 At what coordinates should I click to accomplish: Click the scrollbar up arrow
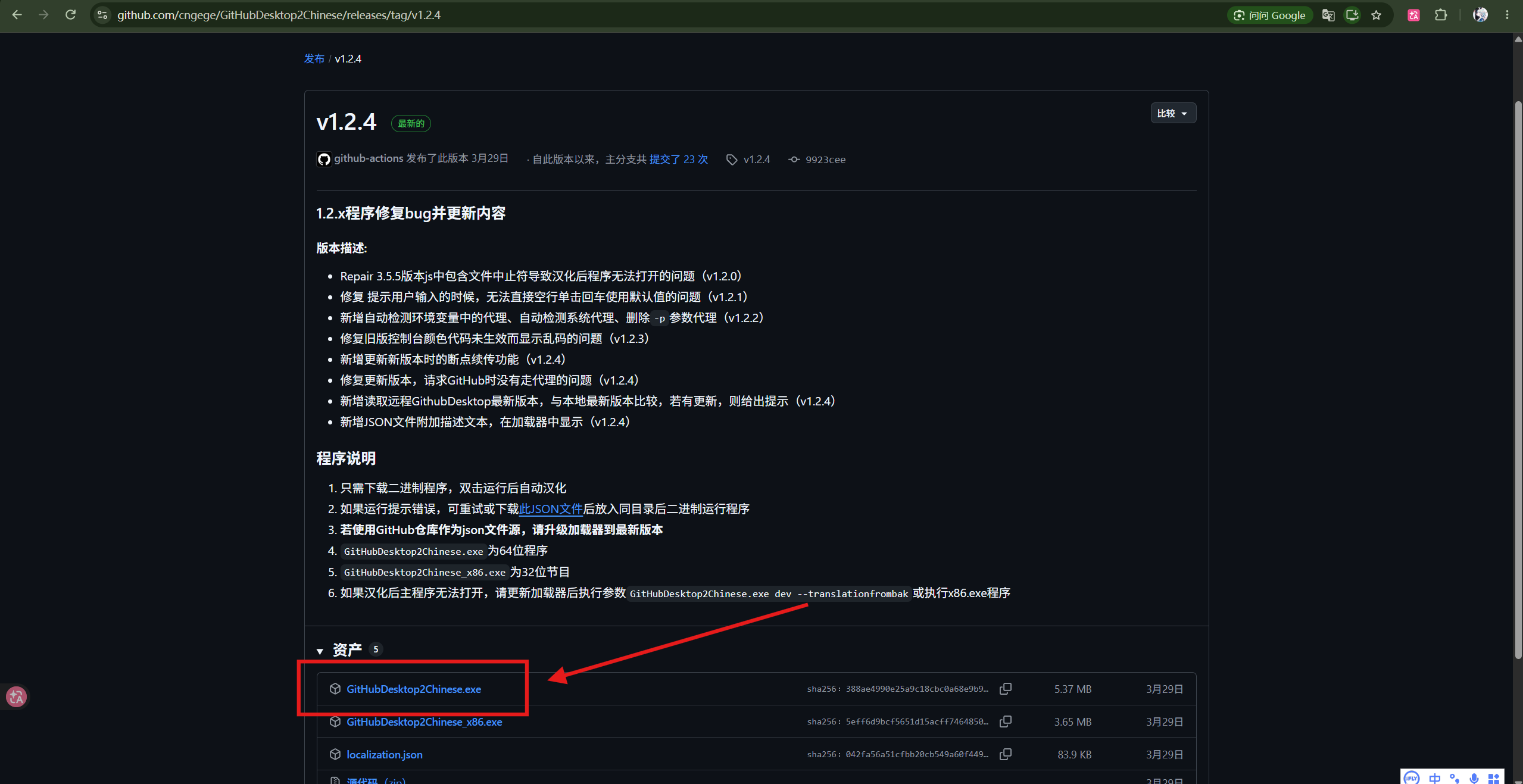tap(1518, 39)
